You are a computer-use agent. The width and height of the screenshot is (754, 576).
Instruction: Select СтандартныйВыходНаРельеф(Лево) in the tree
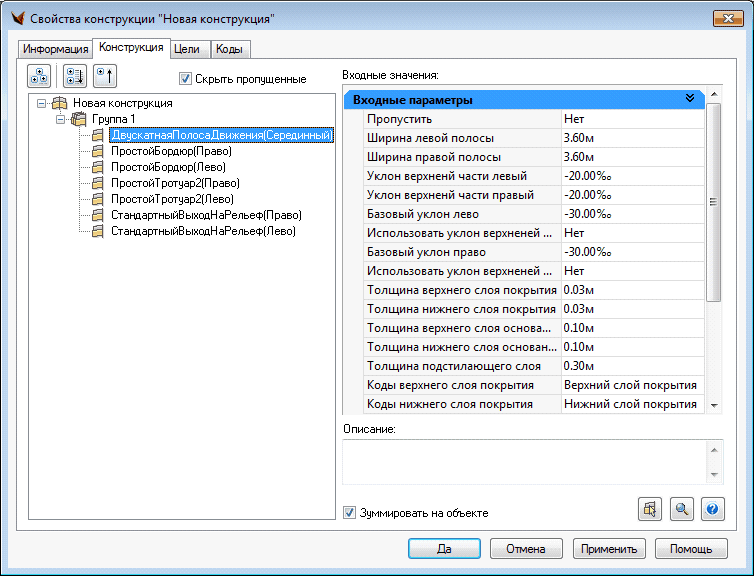point(202,231)
